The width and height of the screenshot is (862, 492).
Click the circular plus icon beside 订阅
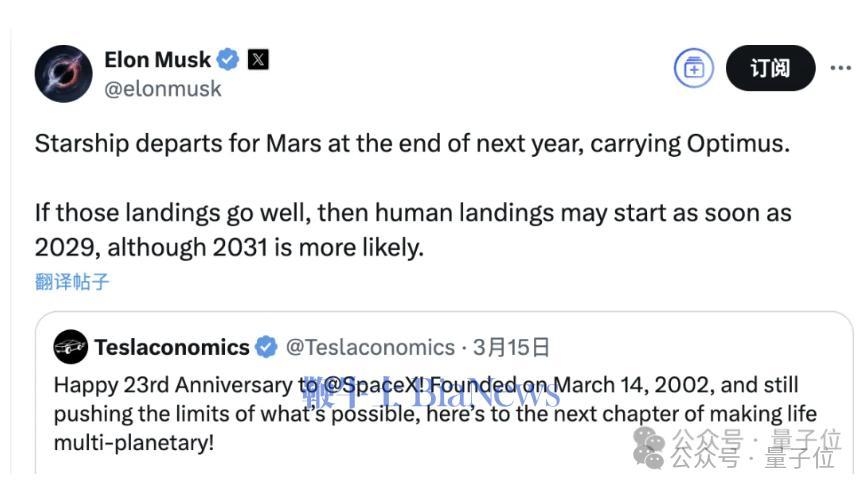694,68
